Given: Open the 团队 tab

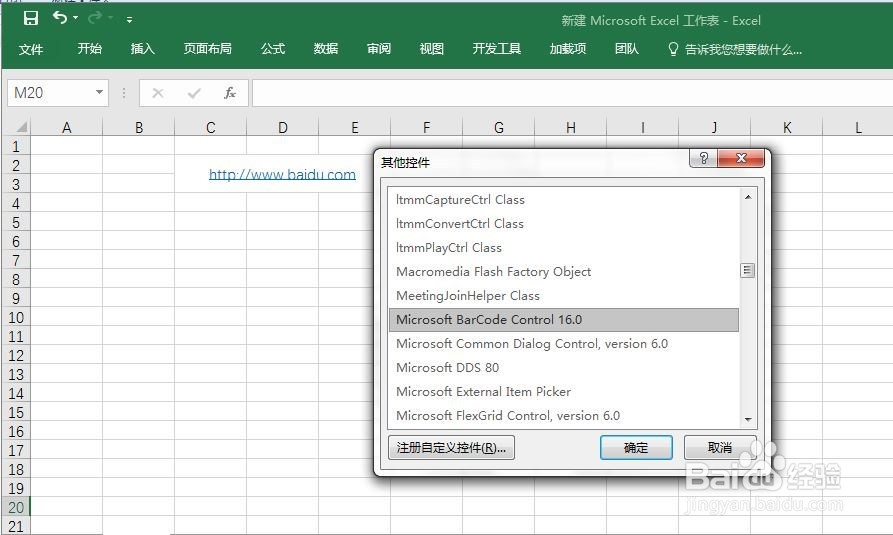Looking at the screenshot, I should 626,49.
